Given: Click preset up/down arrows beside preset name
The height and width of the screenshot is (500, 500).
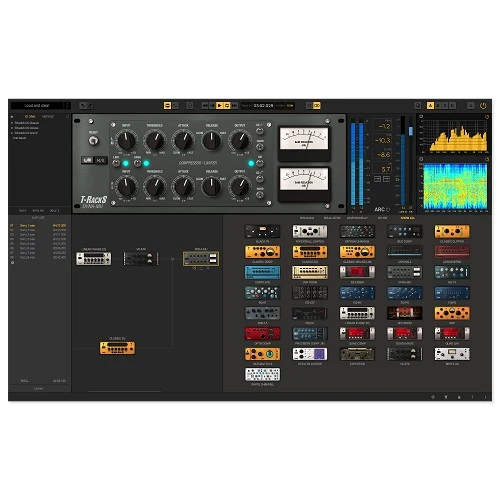Looking at the screenshot, I should coord(67,106).
